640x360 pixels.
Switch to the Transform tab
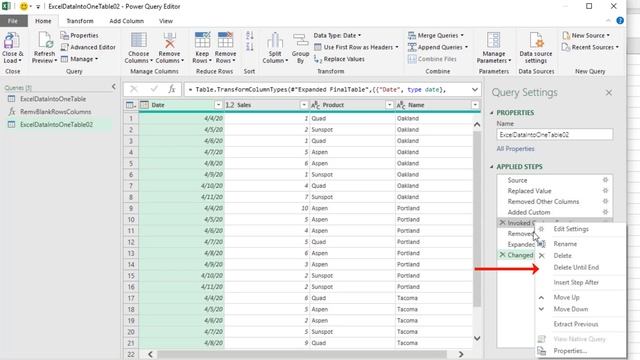click(x=80, y=21)
